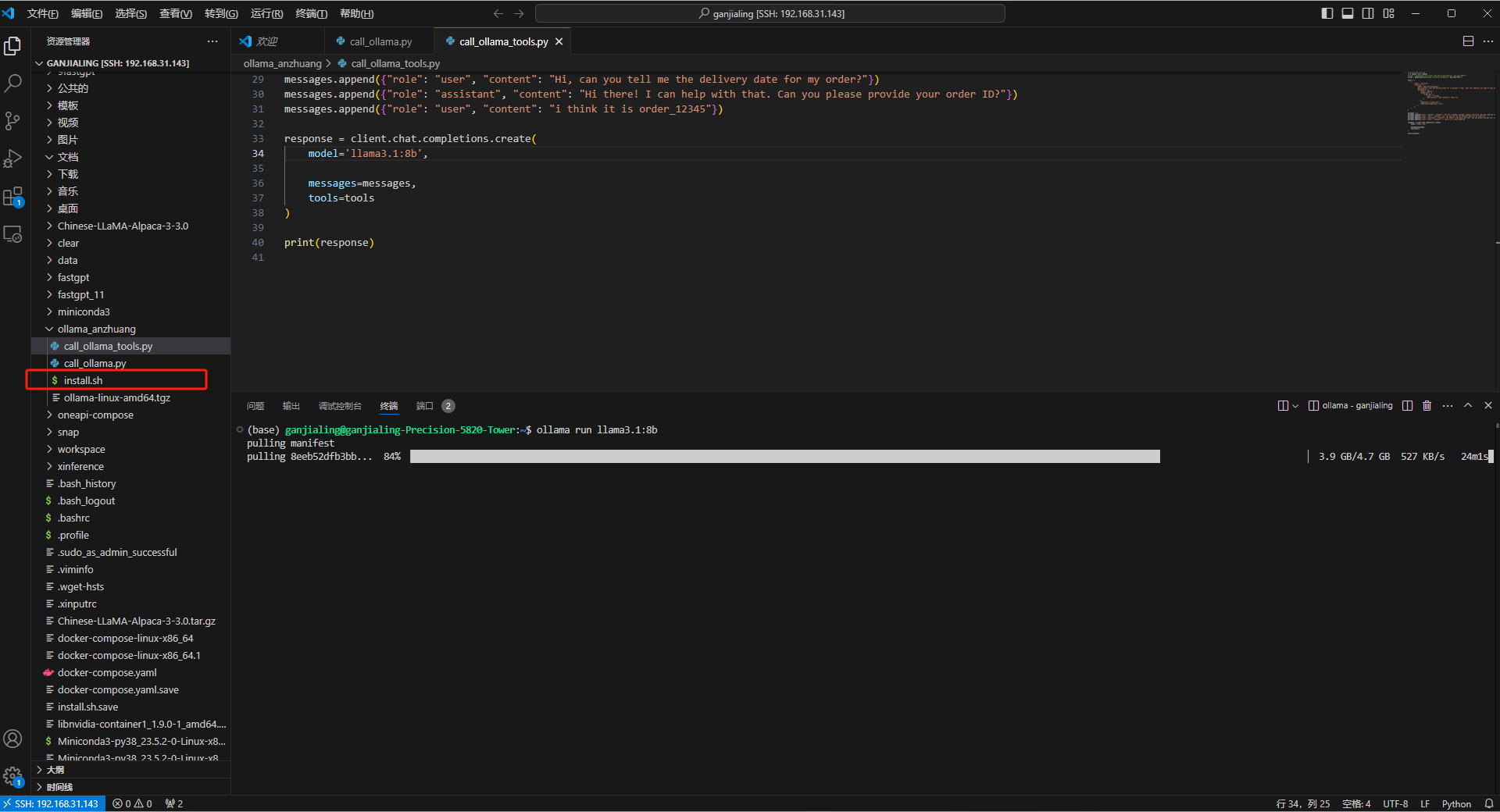The height and width of the screenshot is (812, 1500).
Task: Customize layout icon in title bar
Action: point(1388,13)
